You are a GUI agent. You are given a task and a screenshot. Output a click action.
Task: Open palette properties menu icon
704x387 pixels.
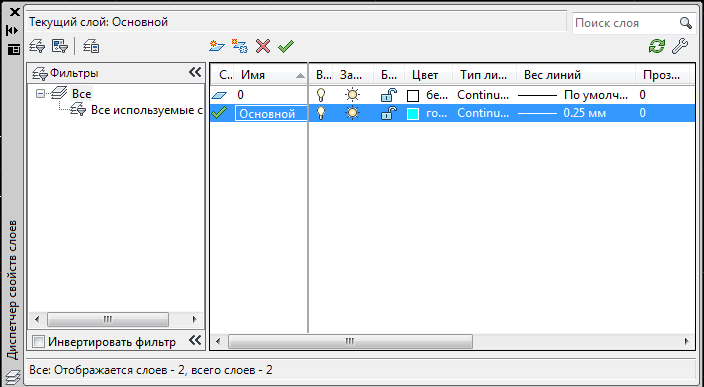(14, 49)
